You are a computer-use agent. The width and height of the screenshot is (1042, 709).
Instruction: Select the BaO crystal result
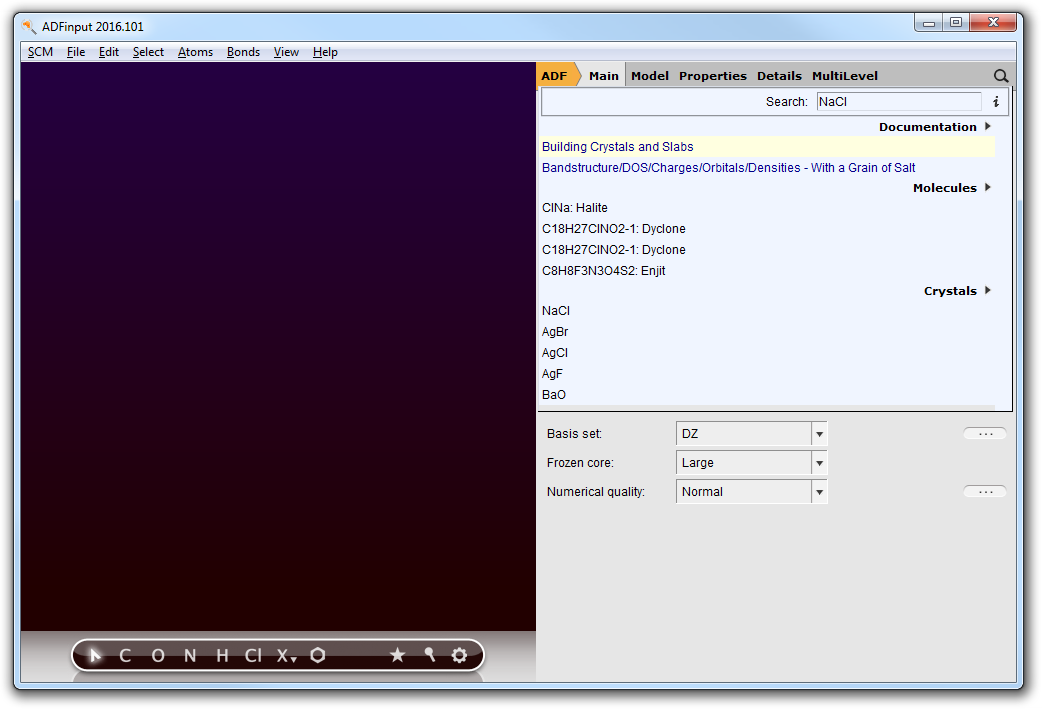click(x=554, y=395)
